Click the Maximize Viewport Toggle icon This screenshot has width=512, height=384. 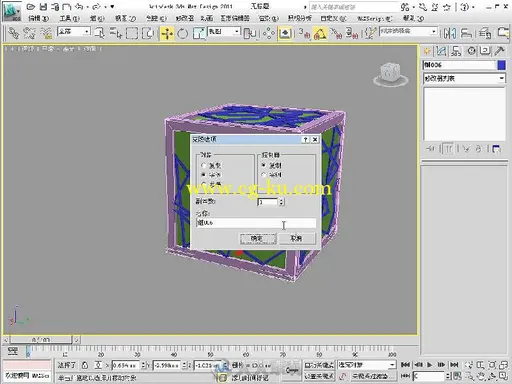[503, 376]
